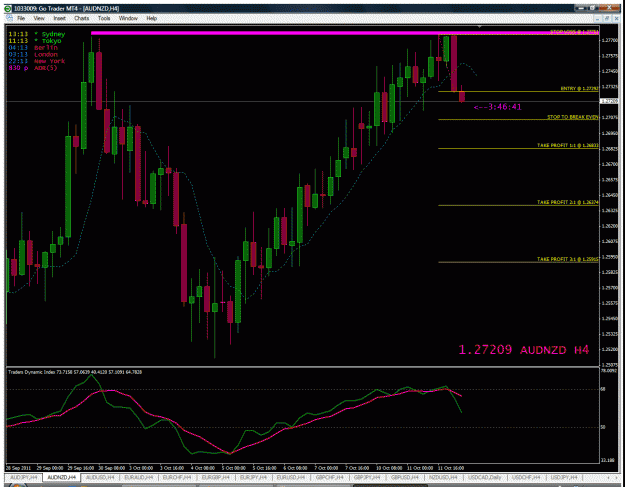Click the TAKE PROFIT 1:1 label

[568, 145]
